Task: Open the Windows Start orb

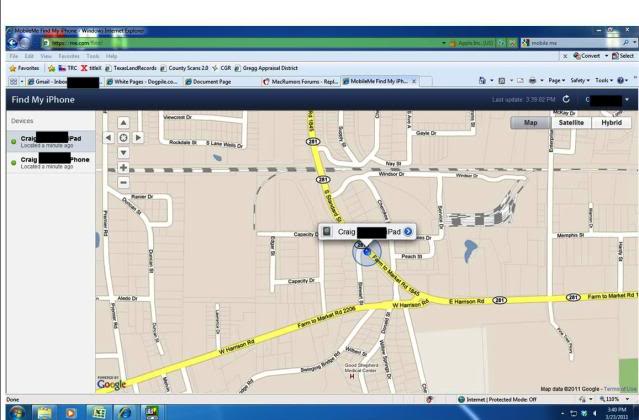Action: (x=17, y=412)
